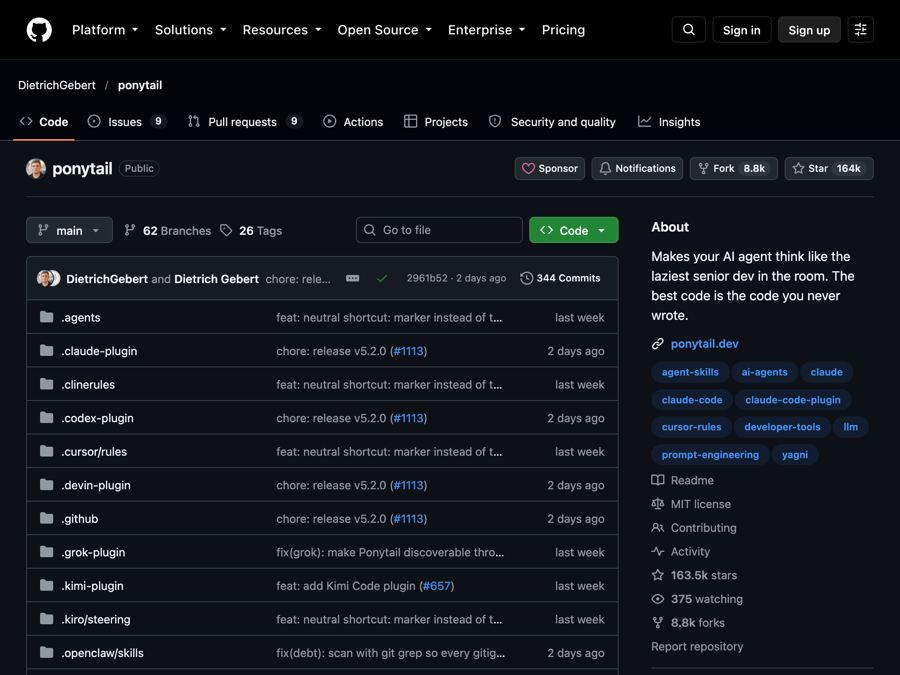The height and width of the screenshot is (675, 900).
Task: Open the appearance settings sliders icon
Action: coord(860,30)
